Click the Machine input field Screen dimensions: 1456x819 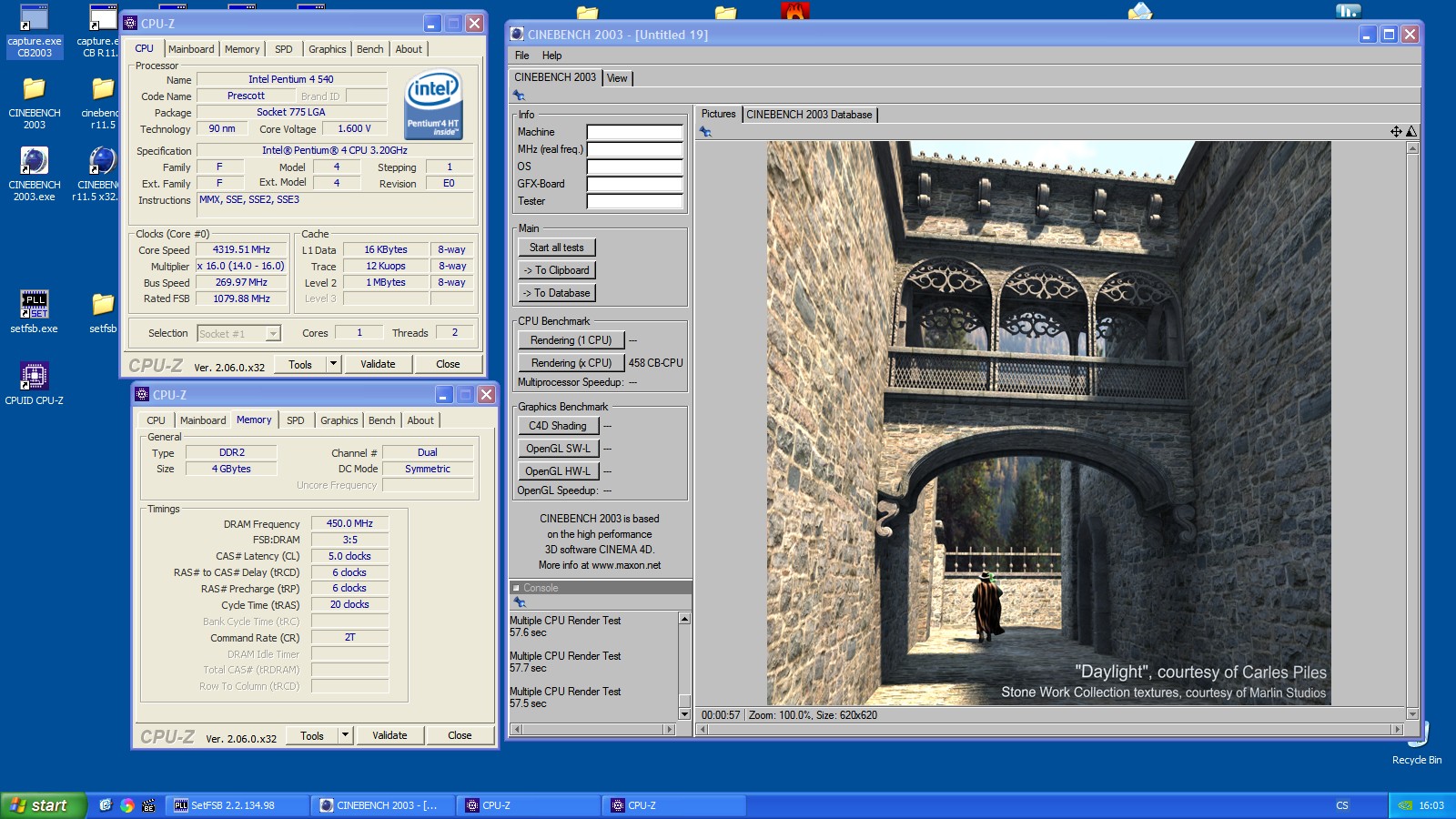click(x=634, y=132)
